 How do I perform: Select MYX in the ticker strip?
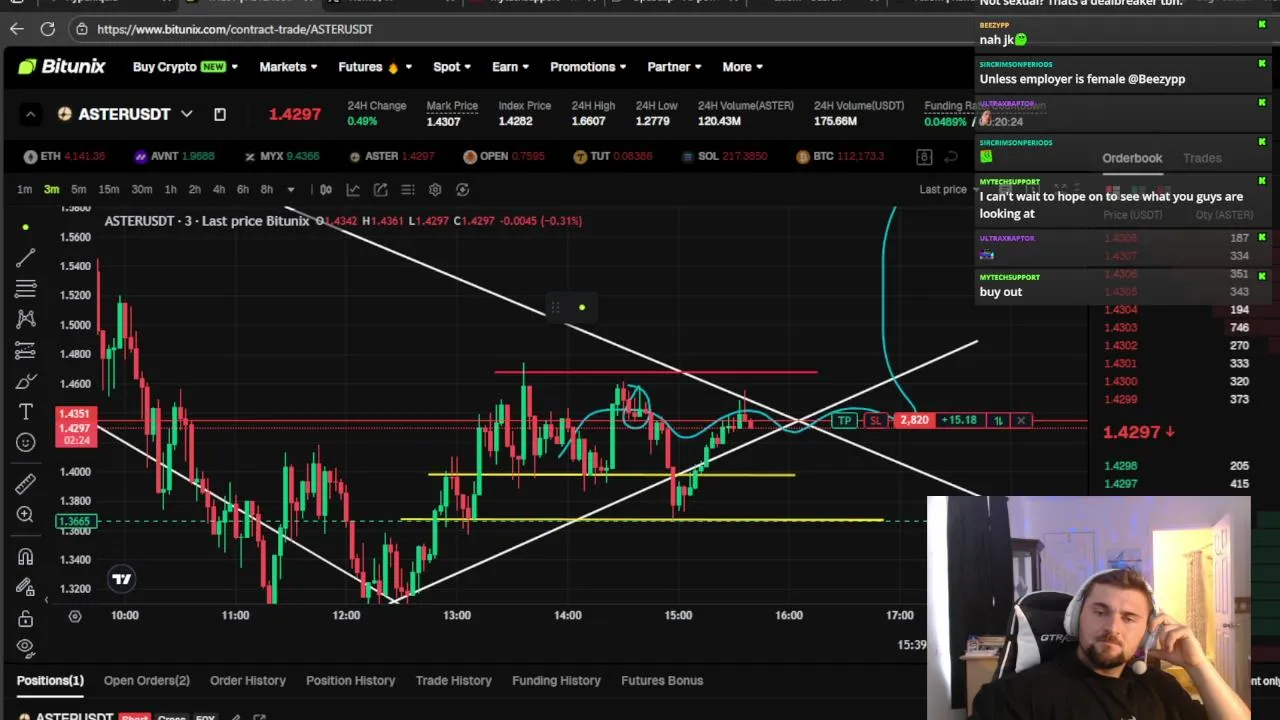click(282, 156)
